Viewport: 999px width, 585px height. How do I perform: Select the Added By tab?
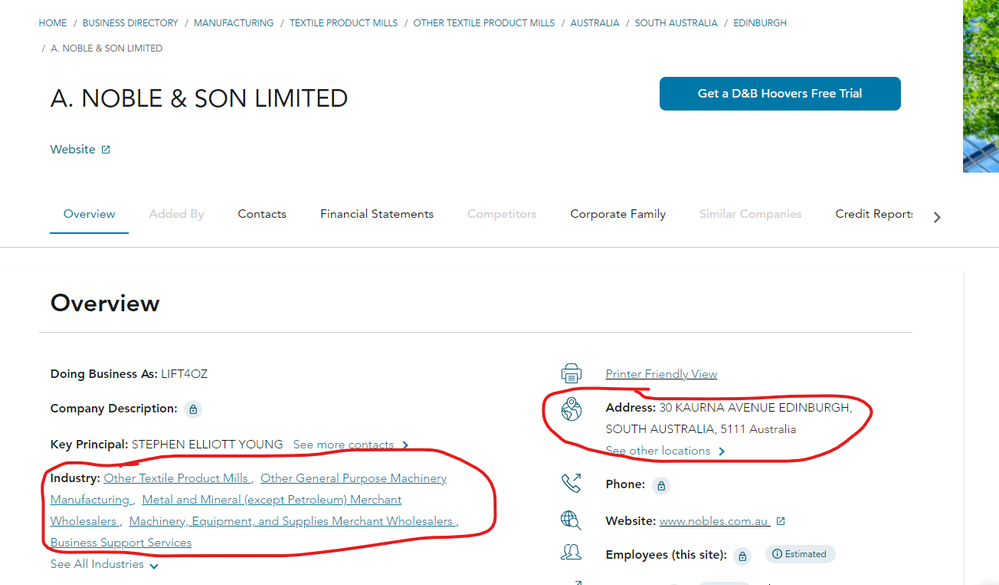click(176, 214)
